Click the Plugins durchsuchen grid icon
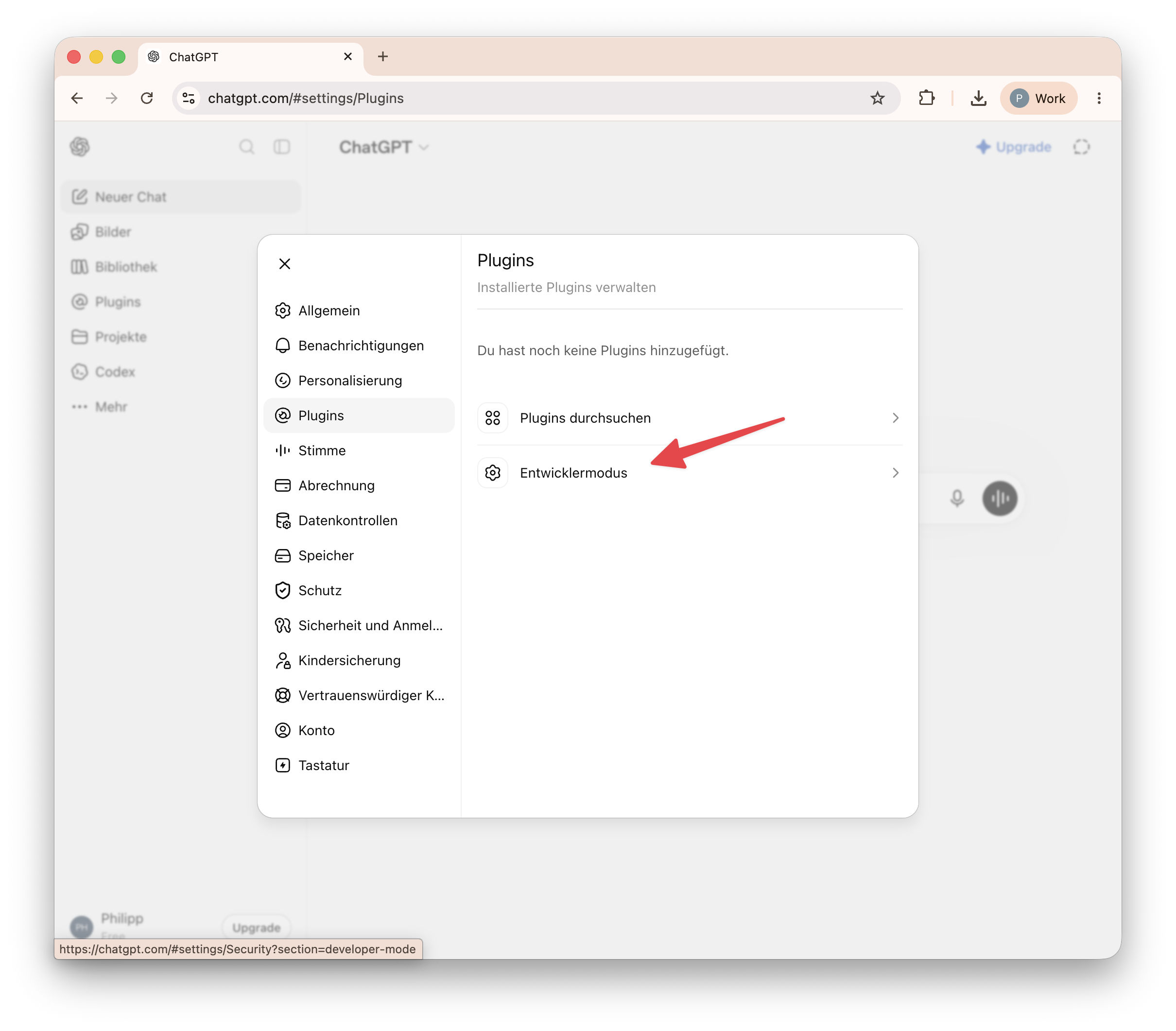 coord(492,418)
